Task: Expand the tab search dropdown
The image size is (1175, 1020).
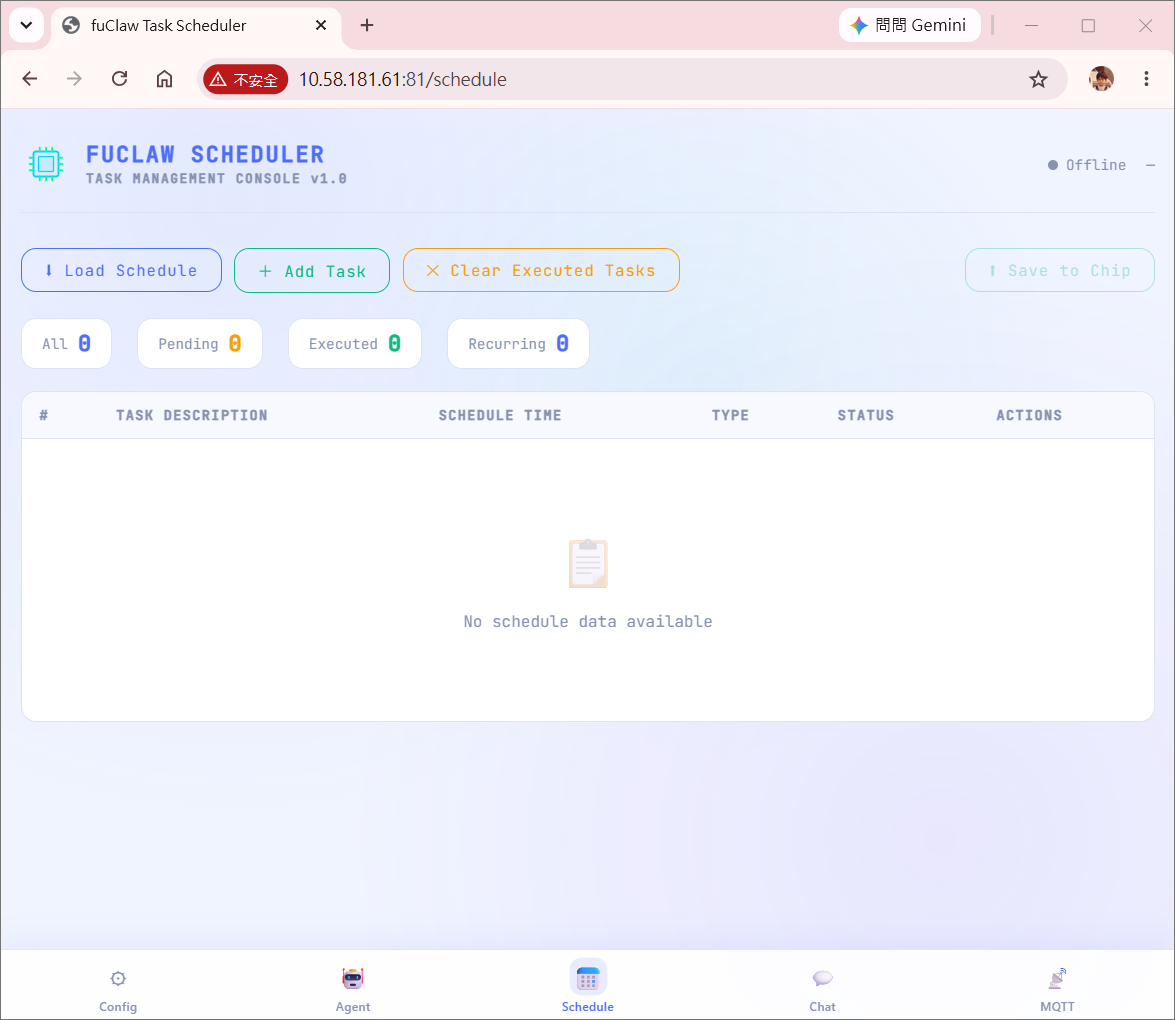Action: coord(26,25)
